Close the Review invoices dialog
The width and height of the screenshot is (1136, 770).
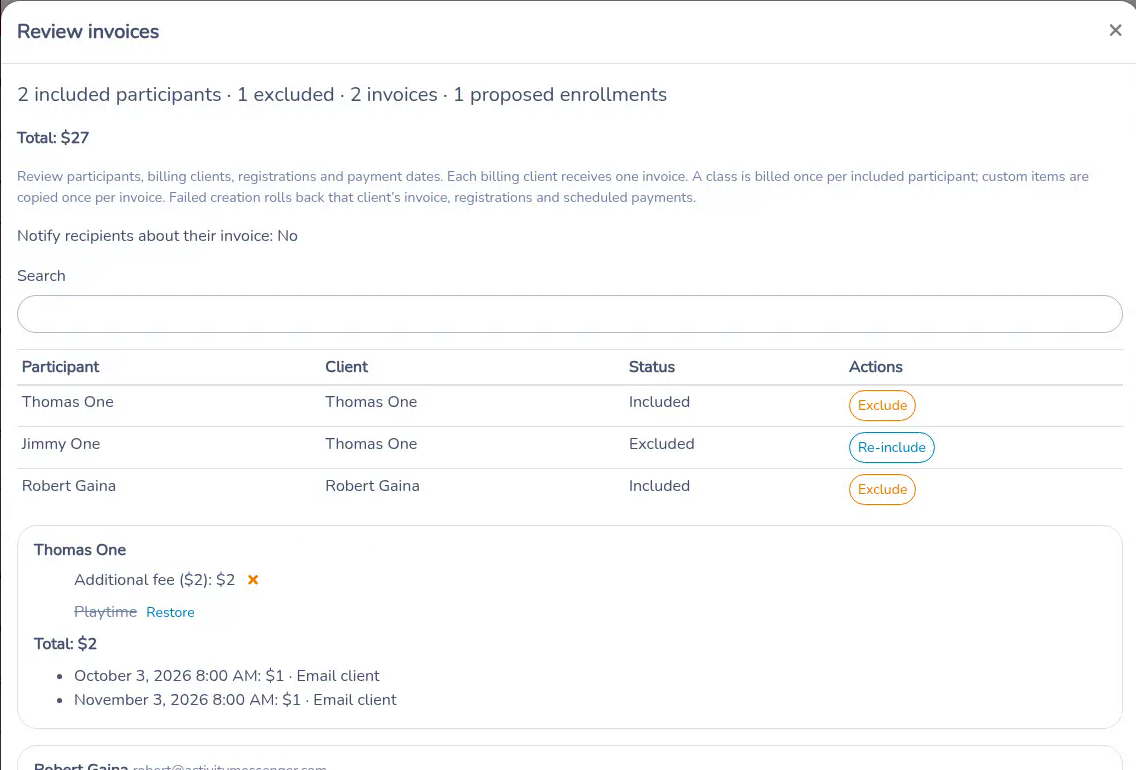pyautogui.click(x=1115, y=30)
